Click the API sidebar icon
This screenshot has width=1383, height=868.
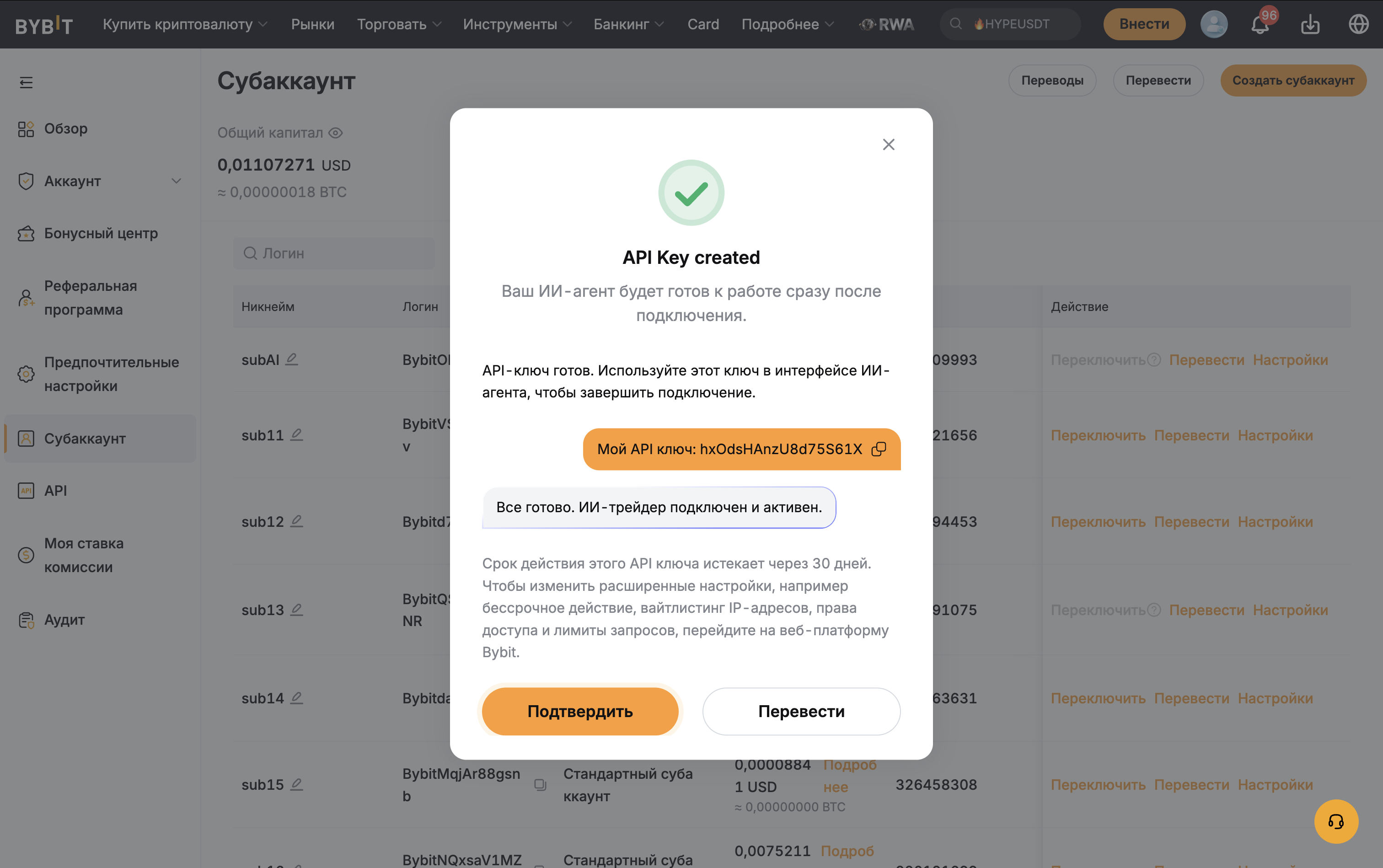(26, 491)
